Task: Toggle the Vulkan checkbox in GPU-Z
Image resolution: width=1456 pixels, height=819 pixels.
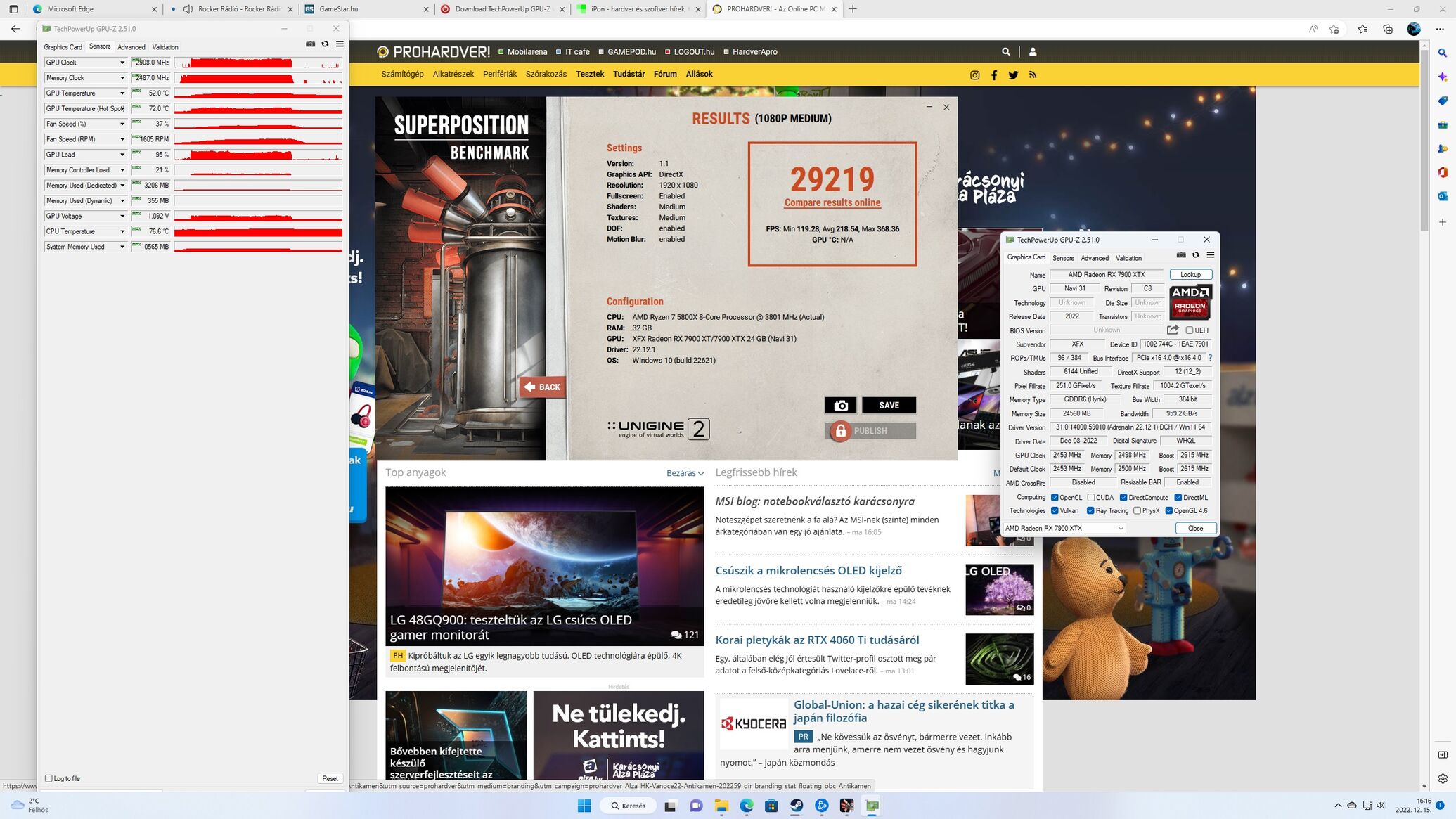Action: pos(1055,511)
